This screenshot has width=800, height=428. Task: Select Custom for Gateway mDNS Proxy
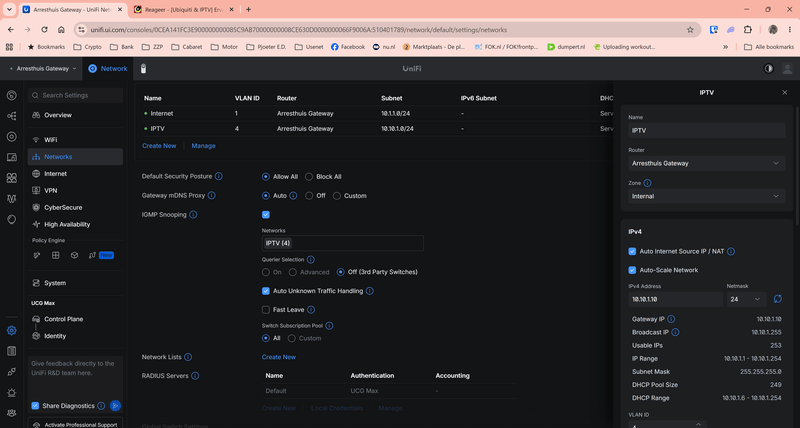click(337, 196)
